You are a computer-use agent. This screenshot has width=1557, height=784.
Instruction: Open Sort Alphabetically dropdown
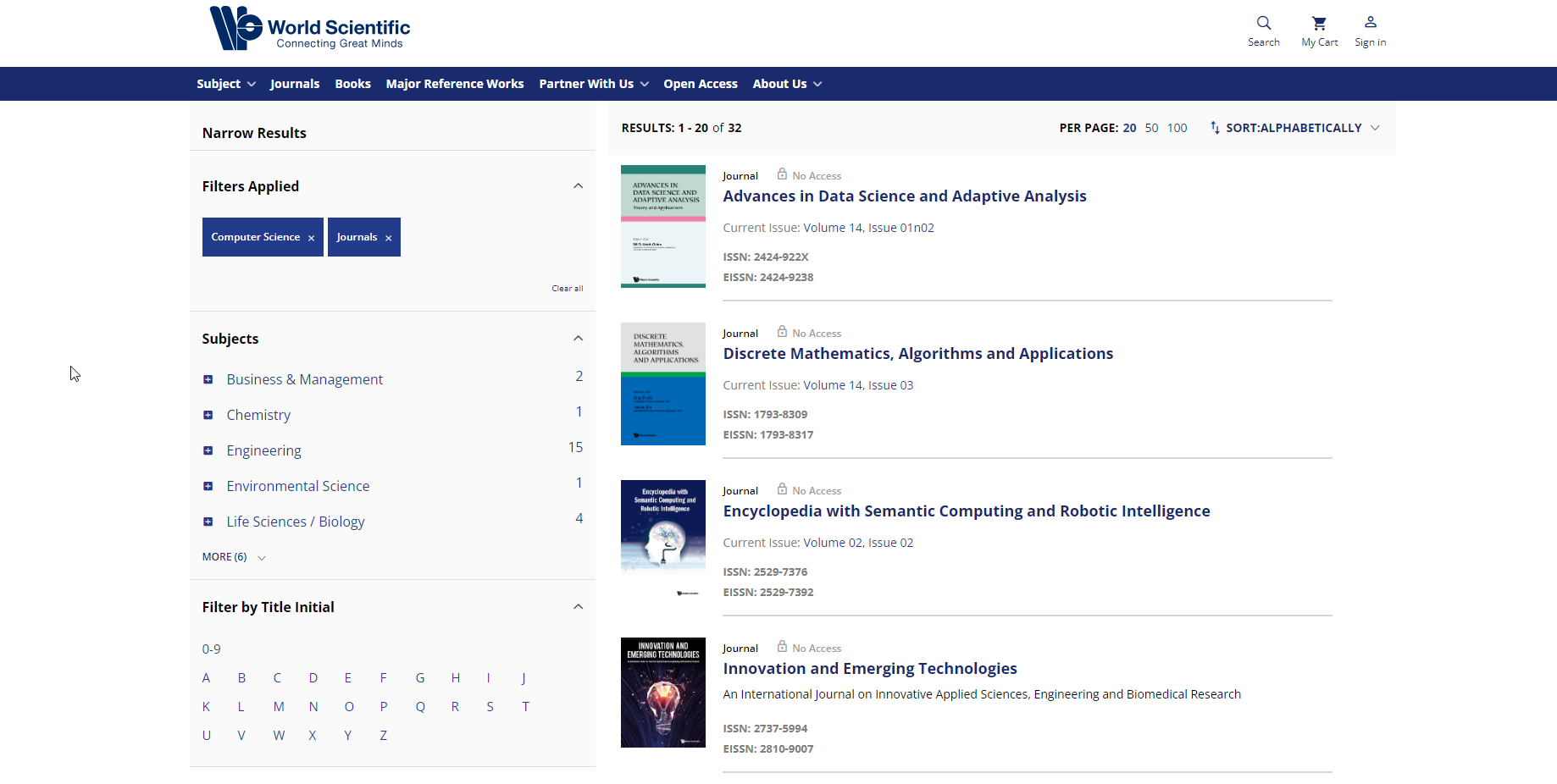(x=1303, y=128)
